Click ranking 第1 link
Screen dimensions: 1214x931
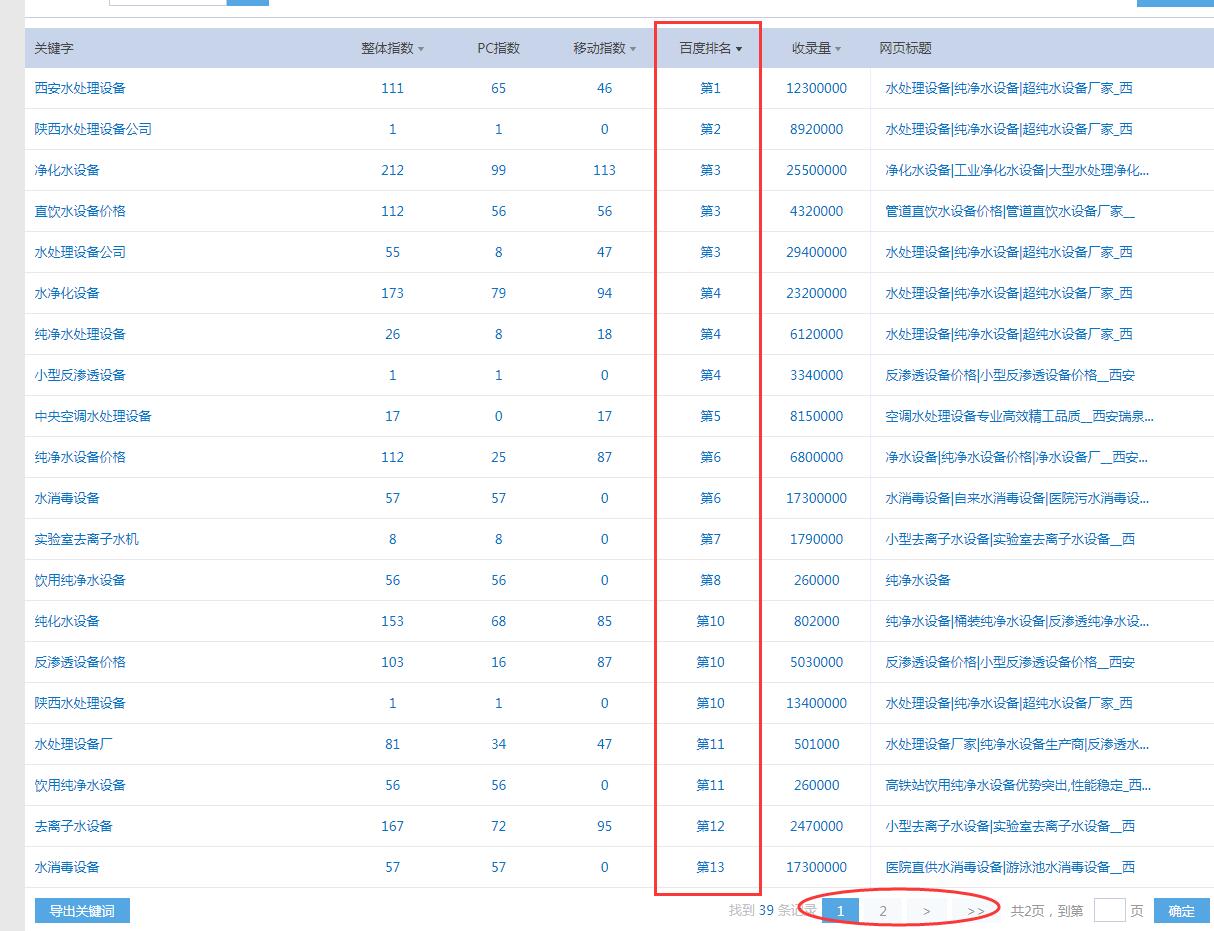(710, 88)
